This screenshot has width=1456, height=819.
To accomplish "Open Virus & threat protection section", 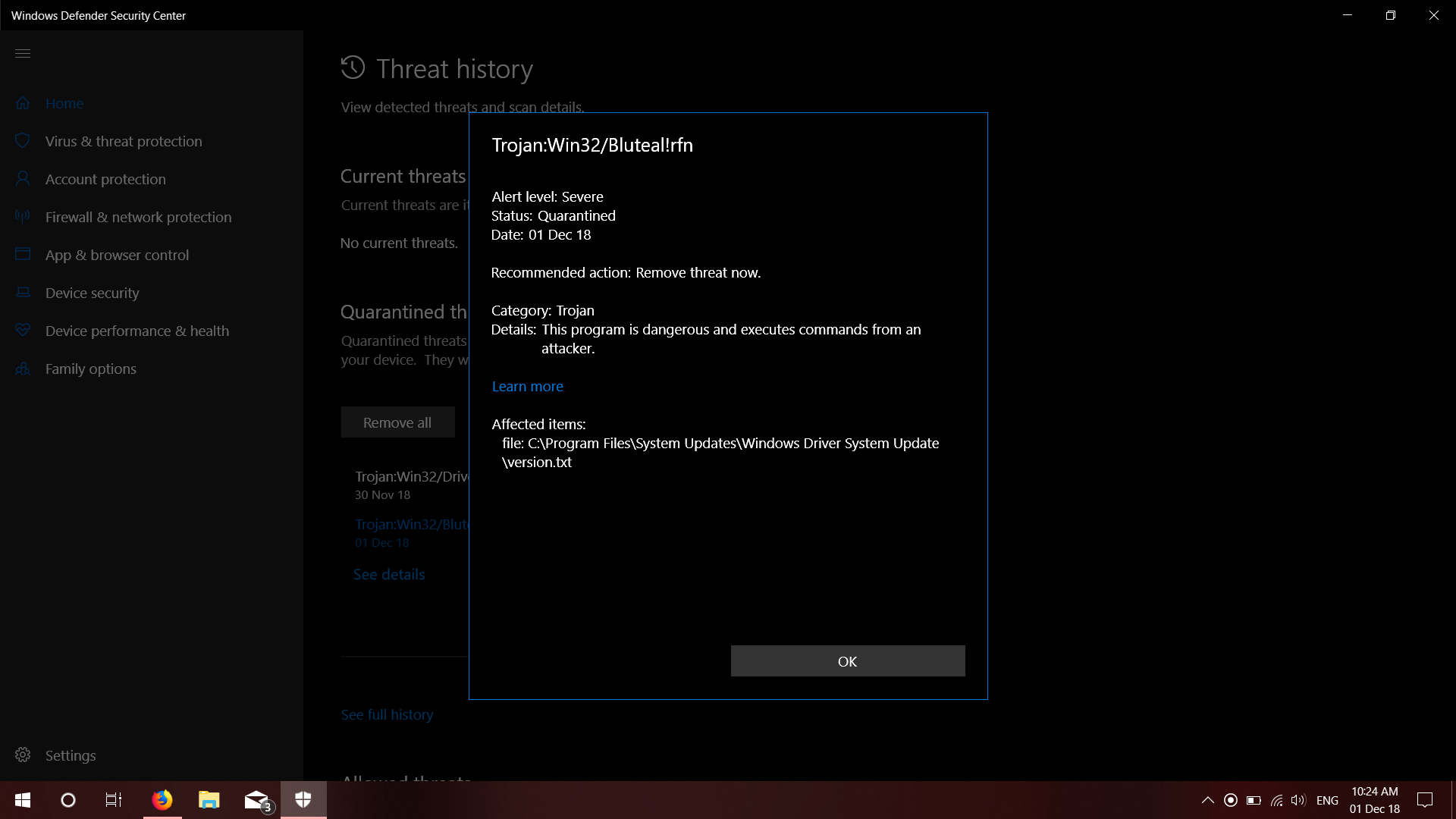I will point(124,141).
